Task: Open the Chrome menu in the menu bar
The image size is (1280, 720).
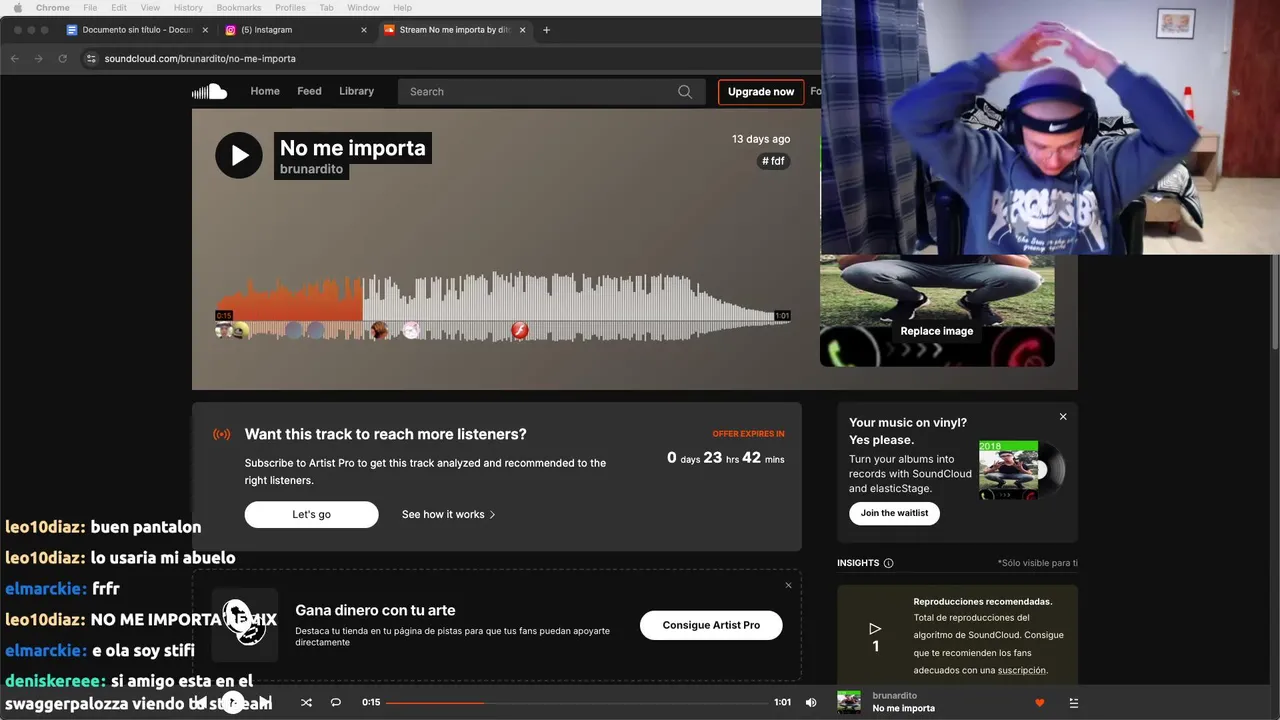Action: coord(53,7)
